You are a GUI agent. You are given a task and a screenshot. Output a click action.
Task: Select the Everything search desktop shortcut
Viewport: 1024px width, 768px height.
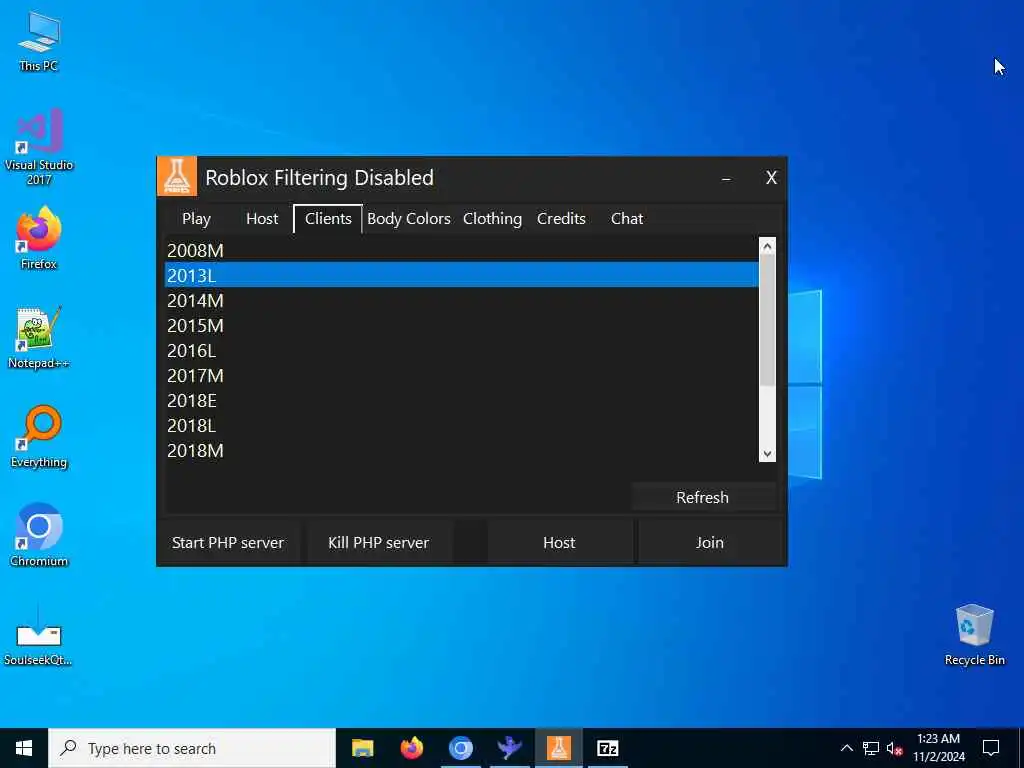[x=39, y=437]
